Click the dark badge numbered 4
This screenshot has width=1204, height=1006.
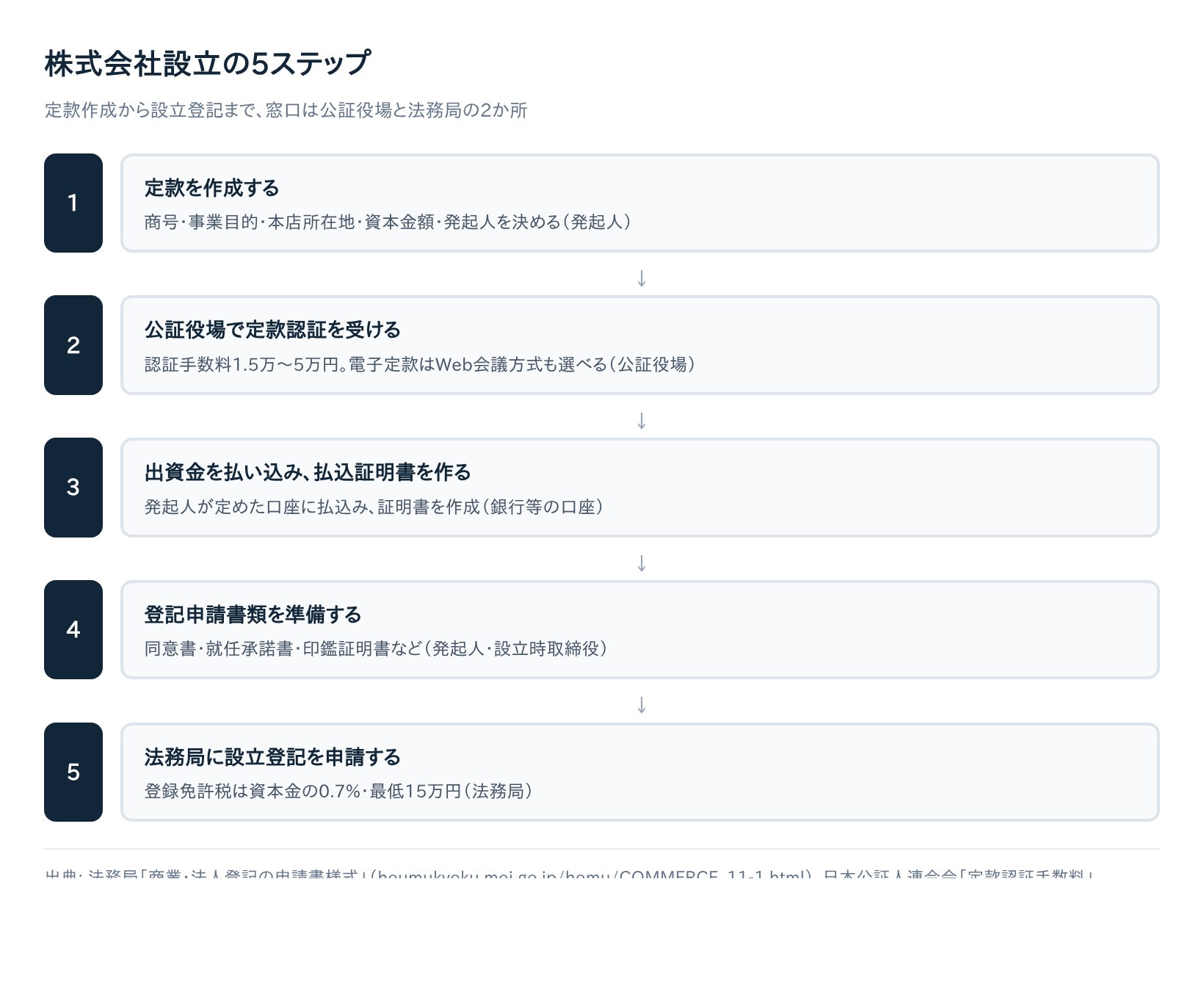[x=73, y=629]
